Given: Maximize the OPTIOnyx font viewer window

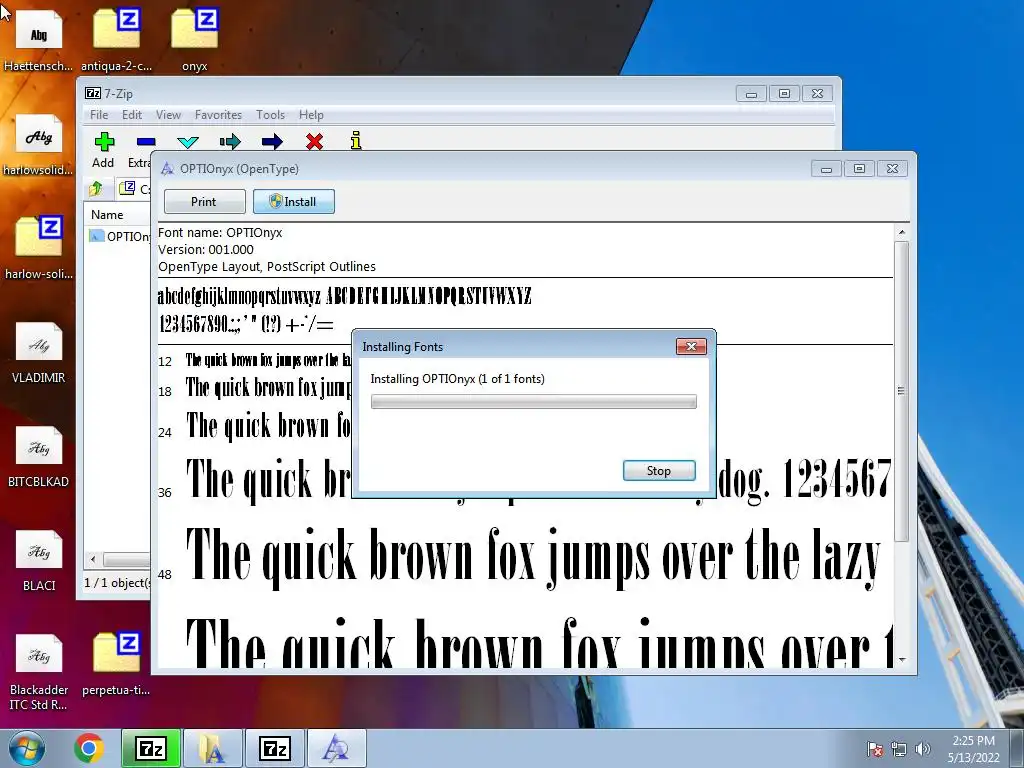Looking at the screenshot, I should [859, 169].
